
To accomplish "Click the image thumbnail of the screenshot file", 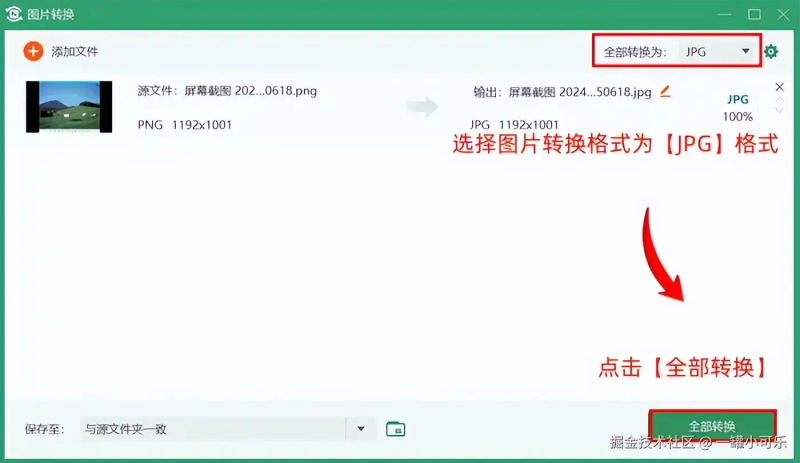I will click(x=69, y=107).
